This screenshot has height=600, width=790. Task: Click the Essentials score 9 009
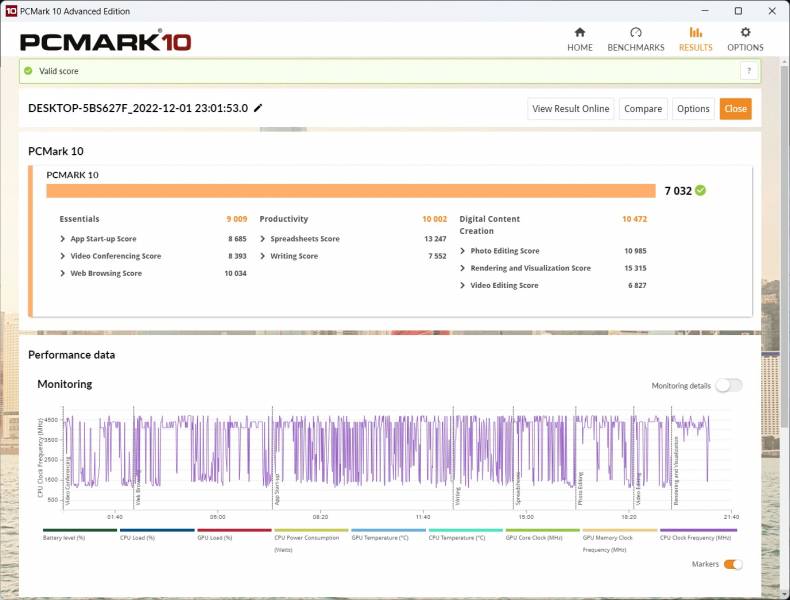coord(237,219)
